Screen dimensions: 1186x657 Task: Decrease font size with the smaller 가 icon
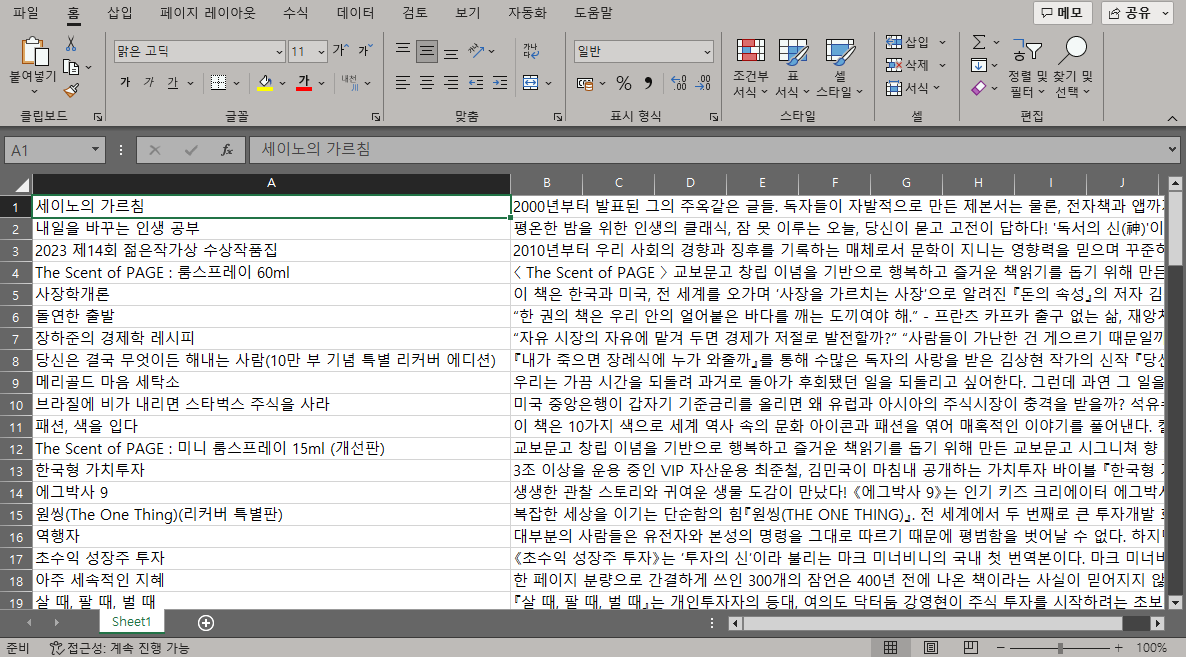(365, 51)
